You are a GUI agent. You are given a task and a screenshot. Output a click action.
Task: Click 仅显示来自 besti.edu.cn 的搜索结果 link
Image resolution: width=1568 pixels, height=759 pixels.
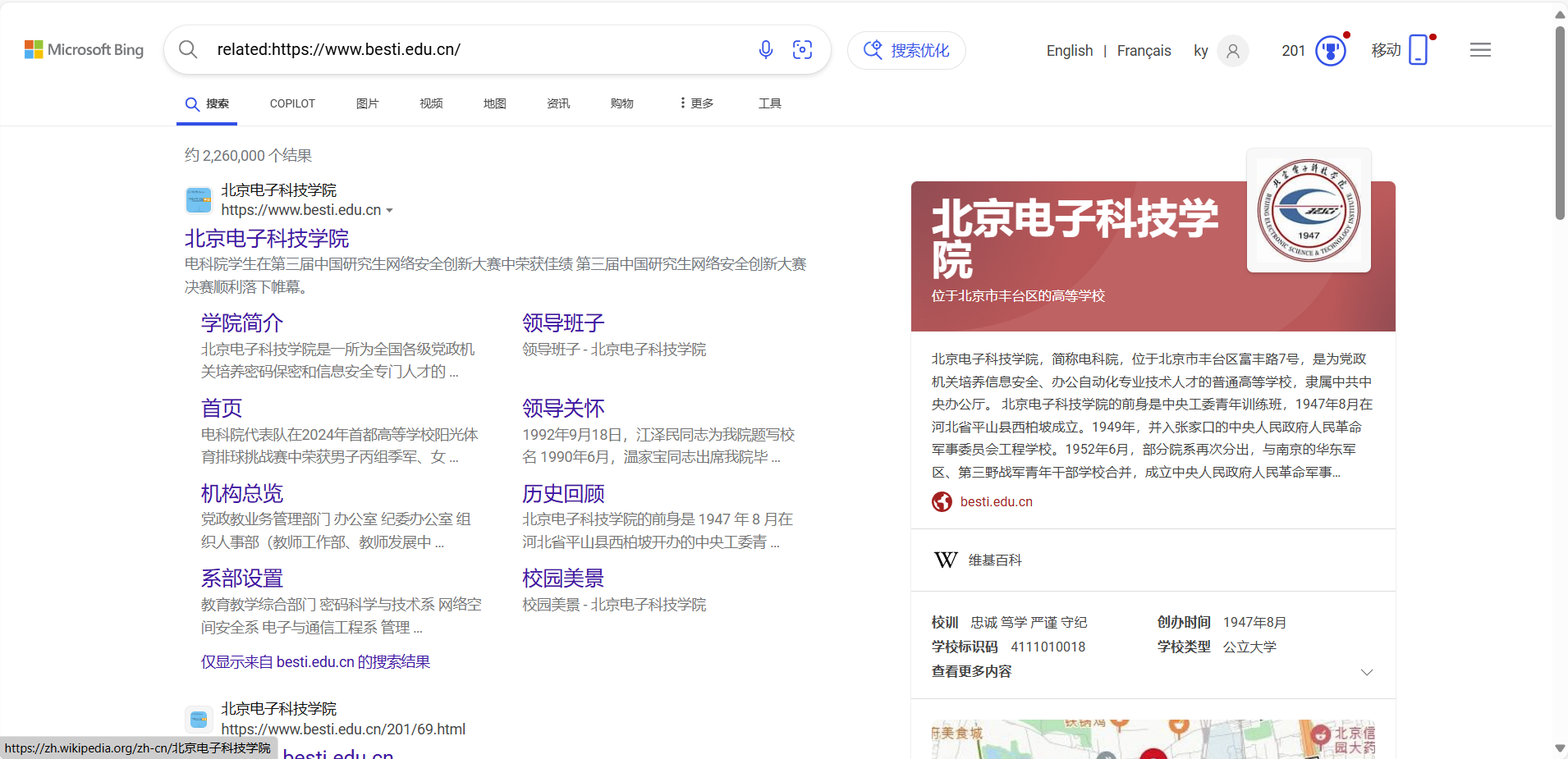315,662
